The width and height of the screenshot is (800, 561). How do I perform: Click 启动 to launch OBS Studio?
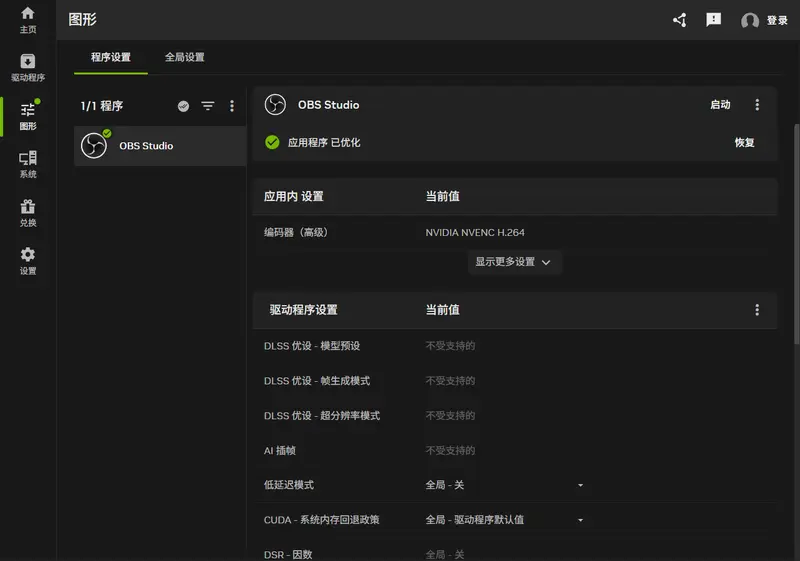click(720, 105)
